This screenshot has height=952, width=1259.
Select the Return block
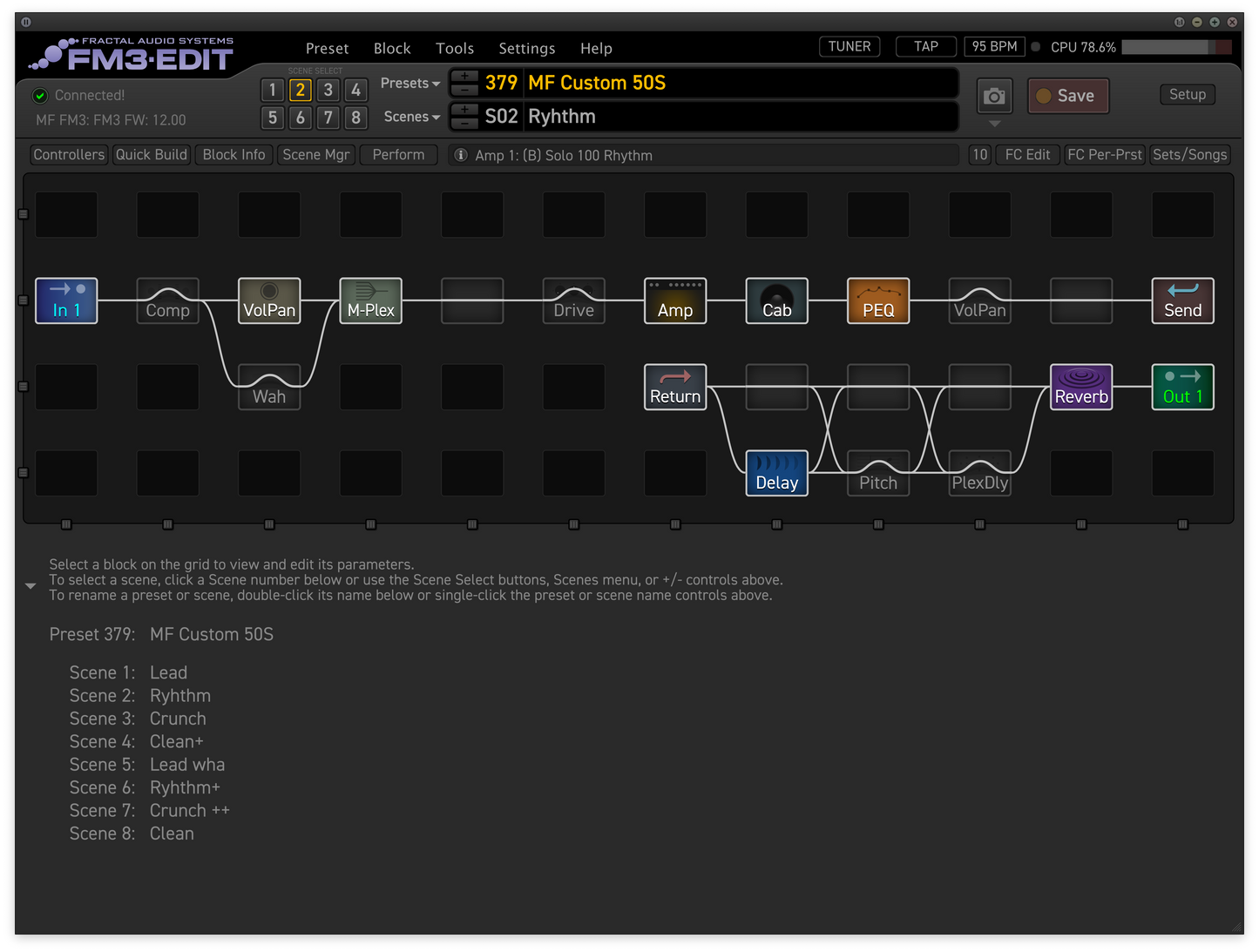click(675, 387)
